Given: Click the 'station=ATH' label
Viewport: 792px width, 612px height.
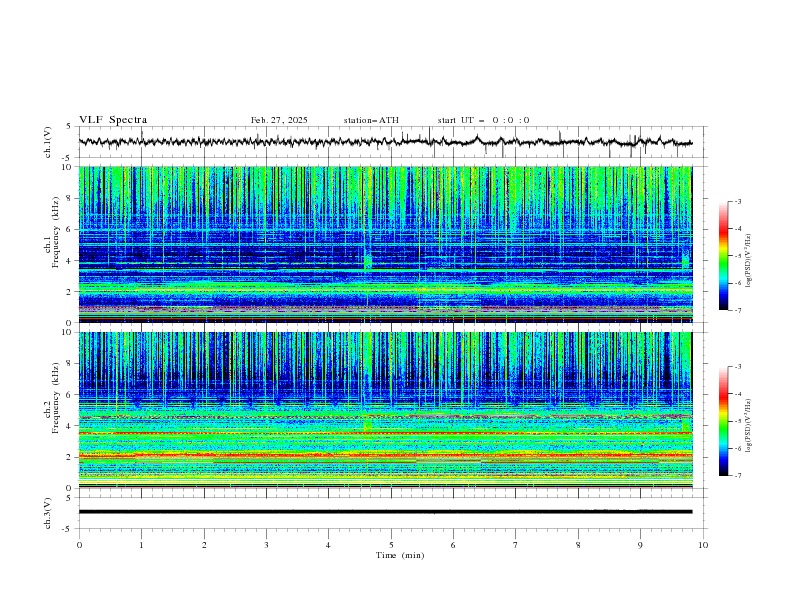Looking at the screenshot, I should point(371,120).
